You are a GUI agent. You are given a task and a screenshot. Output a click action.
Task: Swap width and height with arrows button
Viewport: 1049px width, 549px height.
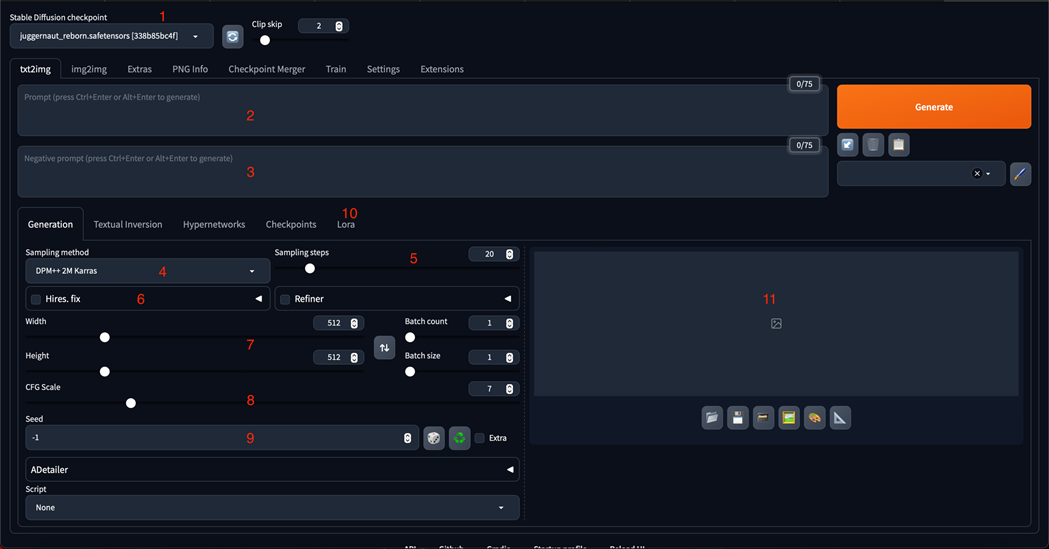click(384, 348)
